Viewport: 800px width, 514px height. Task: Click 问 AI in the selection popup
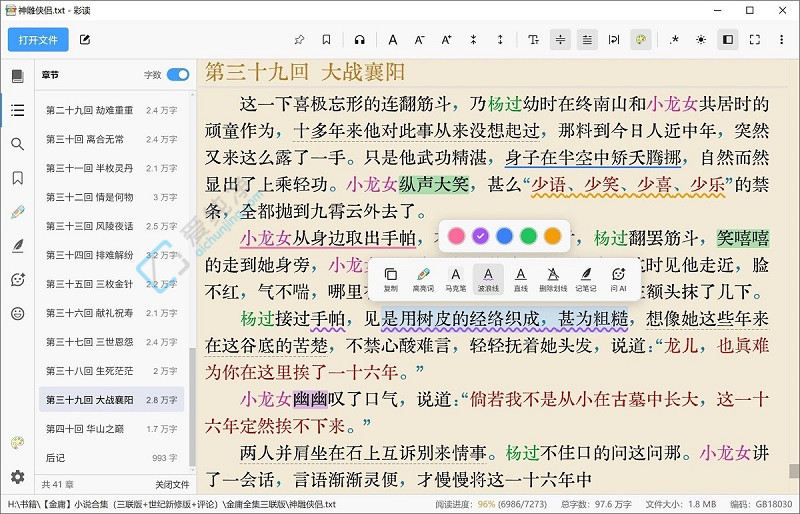(618, 279)
